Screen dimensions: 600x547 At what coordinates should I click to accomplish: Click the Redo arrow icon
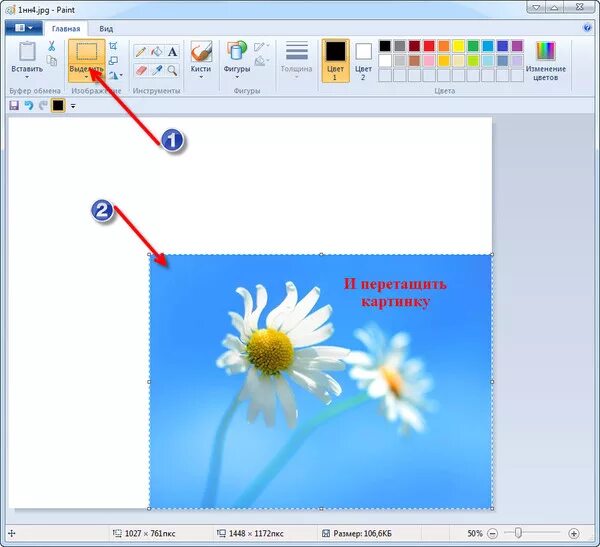[x=43, y=105]
